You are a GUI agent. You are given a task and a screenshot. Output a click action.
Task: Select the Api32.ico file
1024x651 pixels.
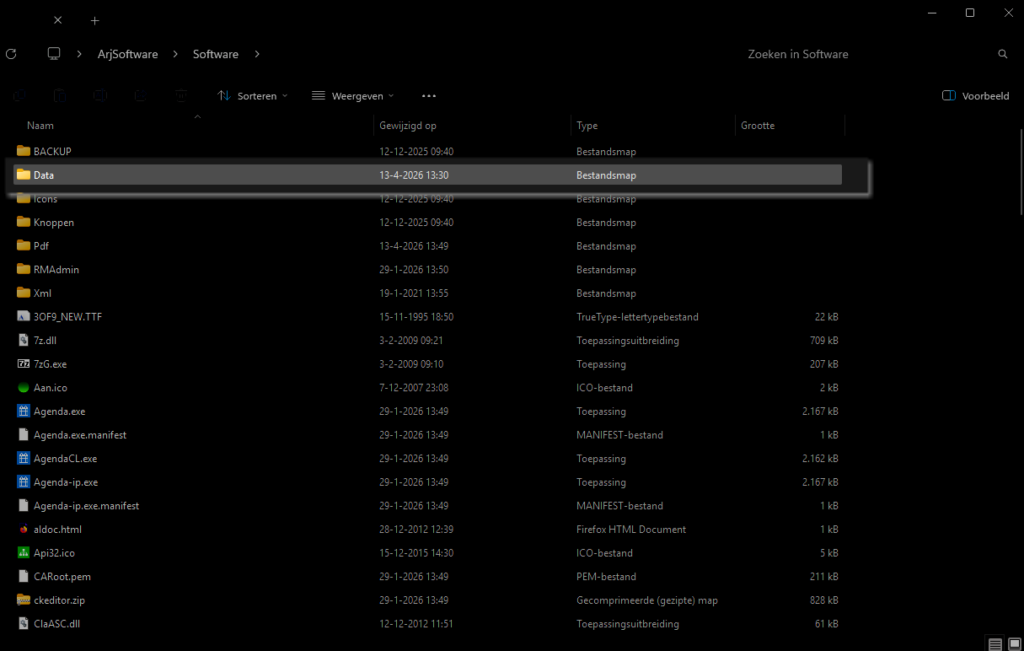(56, 553)
